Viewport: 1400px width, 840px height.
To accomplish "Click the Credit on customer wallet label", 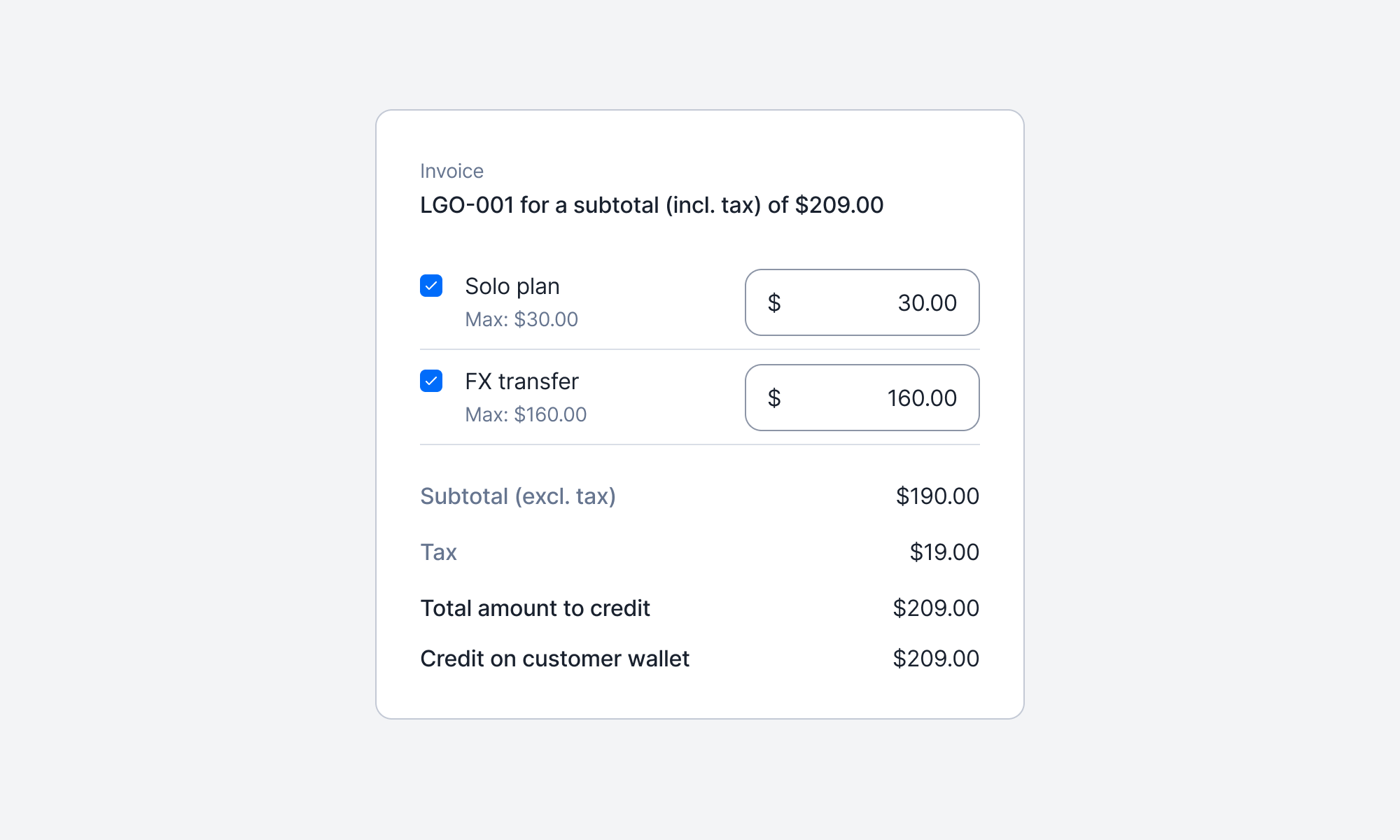I will (554, 659).
